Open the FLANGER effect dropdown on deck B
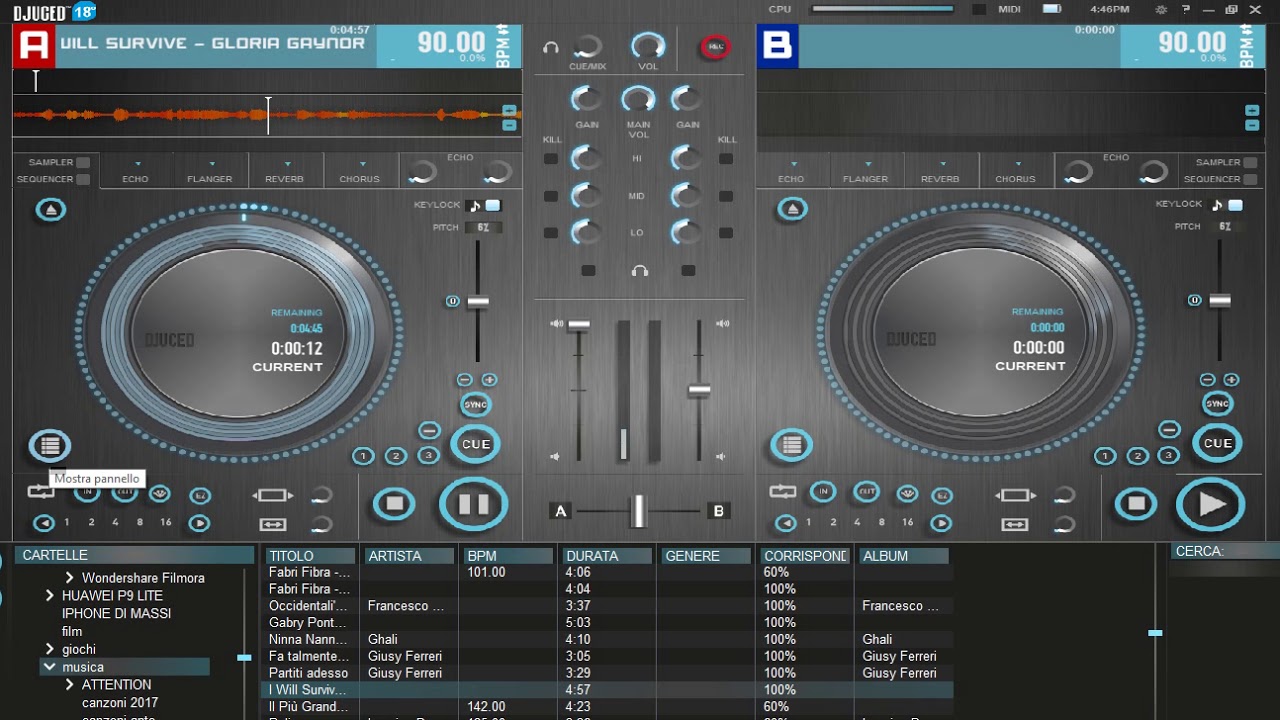 pyautogui.click(x=866, y=171)
